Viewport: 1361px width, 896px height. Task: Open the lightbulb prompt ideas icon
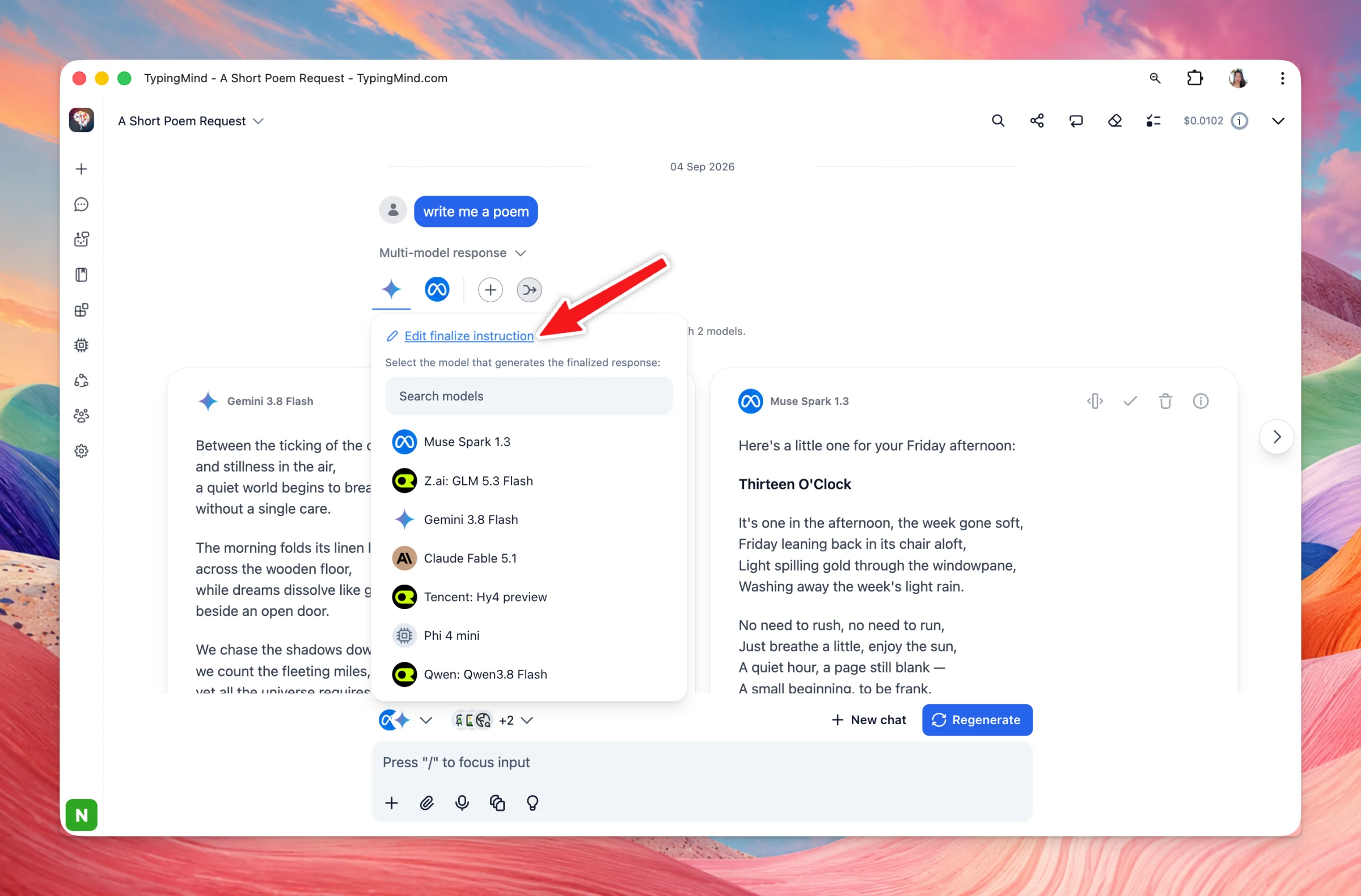532,803
